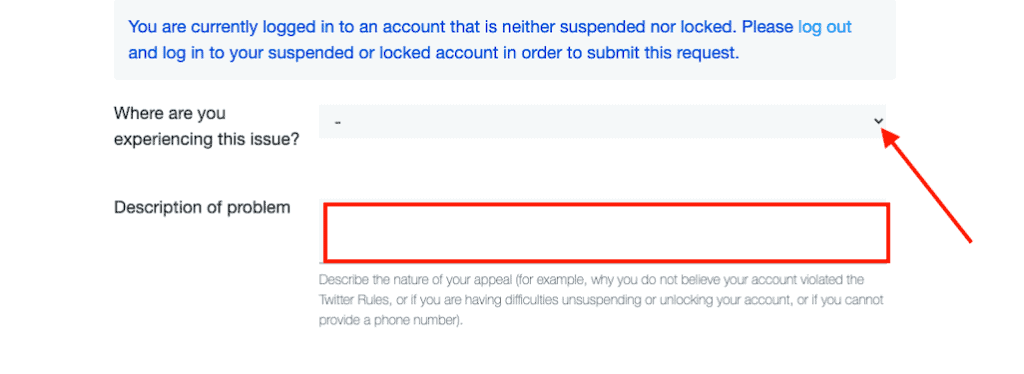Click the small down-arrow icon beside the dash
The width and height of the screenshot is (1024, 374).
click(878, 121)
